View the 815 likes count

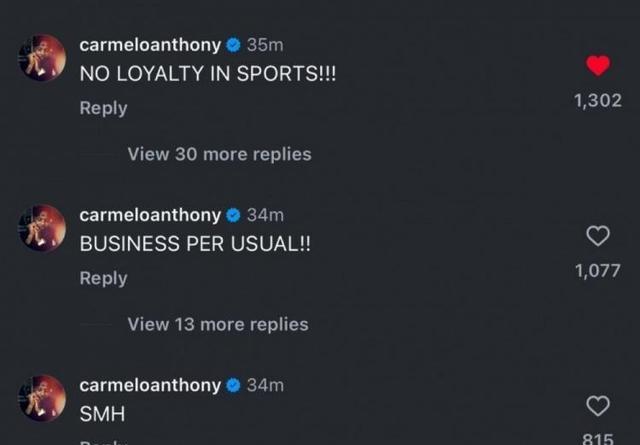[598, 439]
